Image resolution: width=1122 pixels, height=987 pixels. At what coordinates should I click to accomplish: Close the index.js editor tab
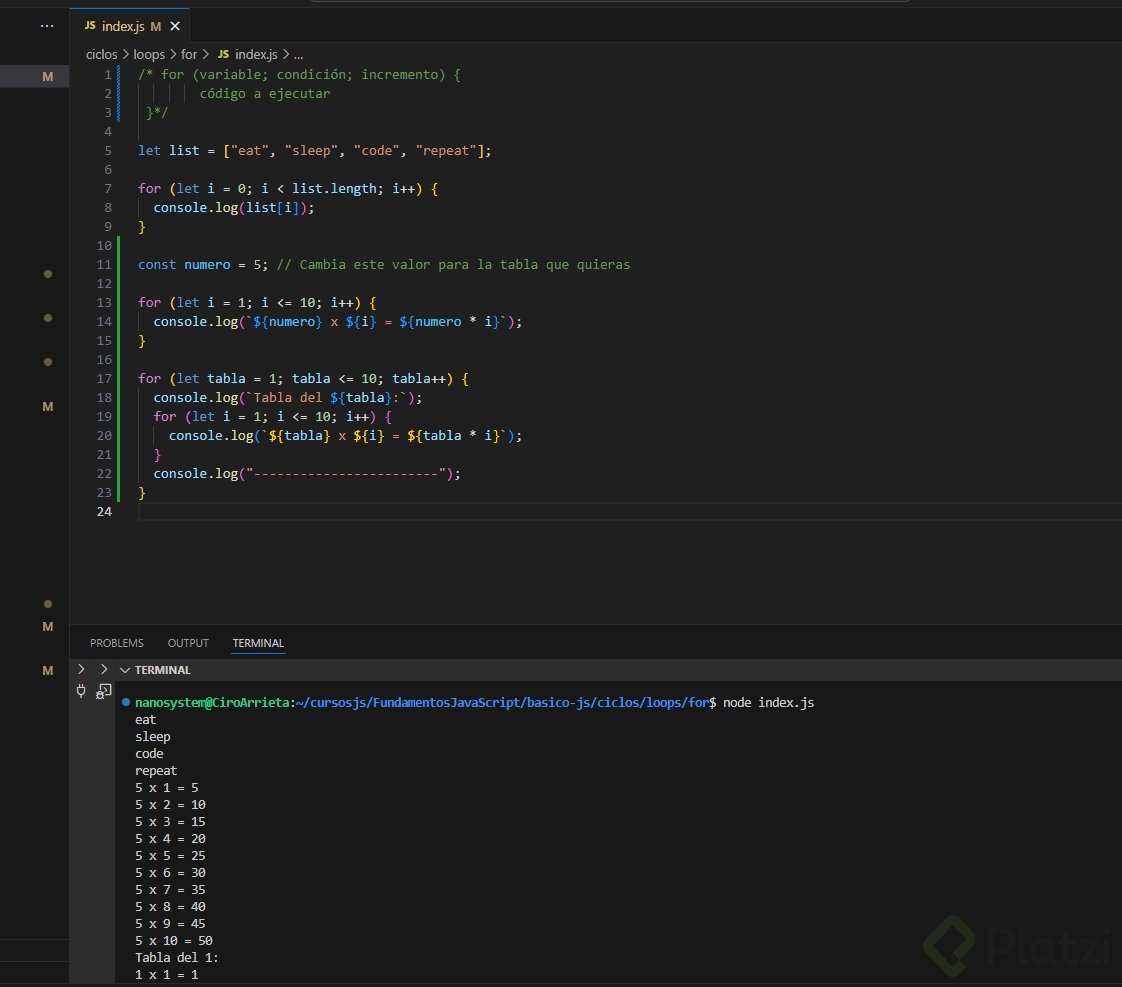tap(174, 26)
